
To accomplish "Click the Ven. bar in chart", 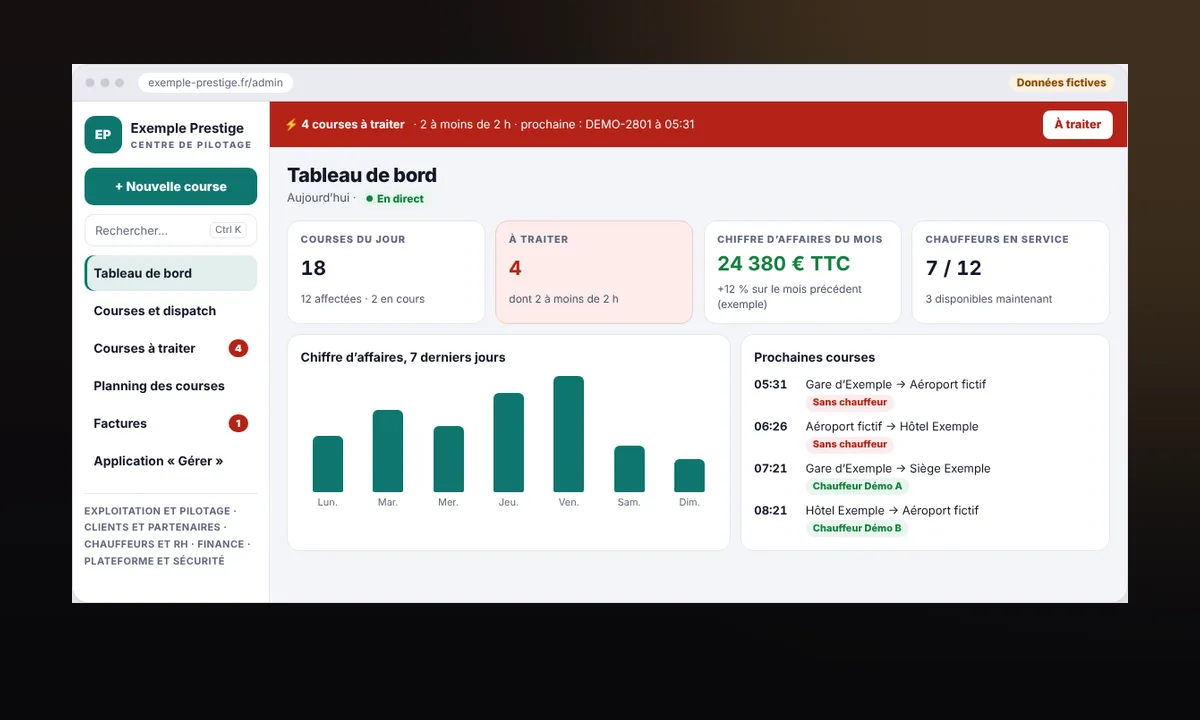I will coord(569,434).
